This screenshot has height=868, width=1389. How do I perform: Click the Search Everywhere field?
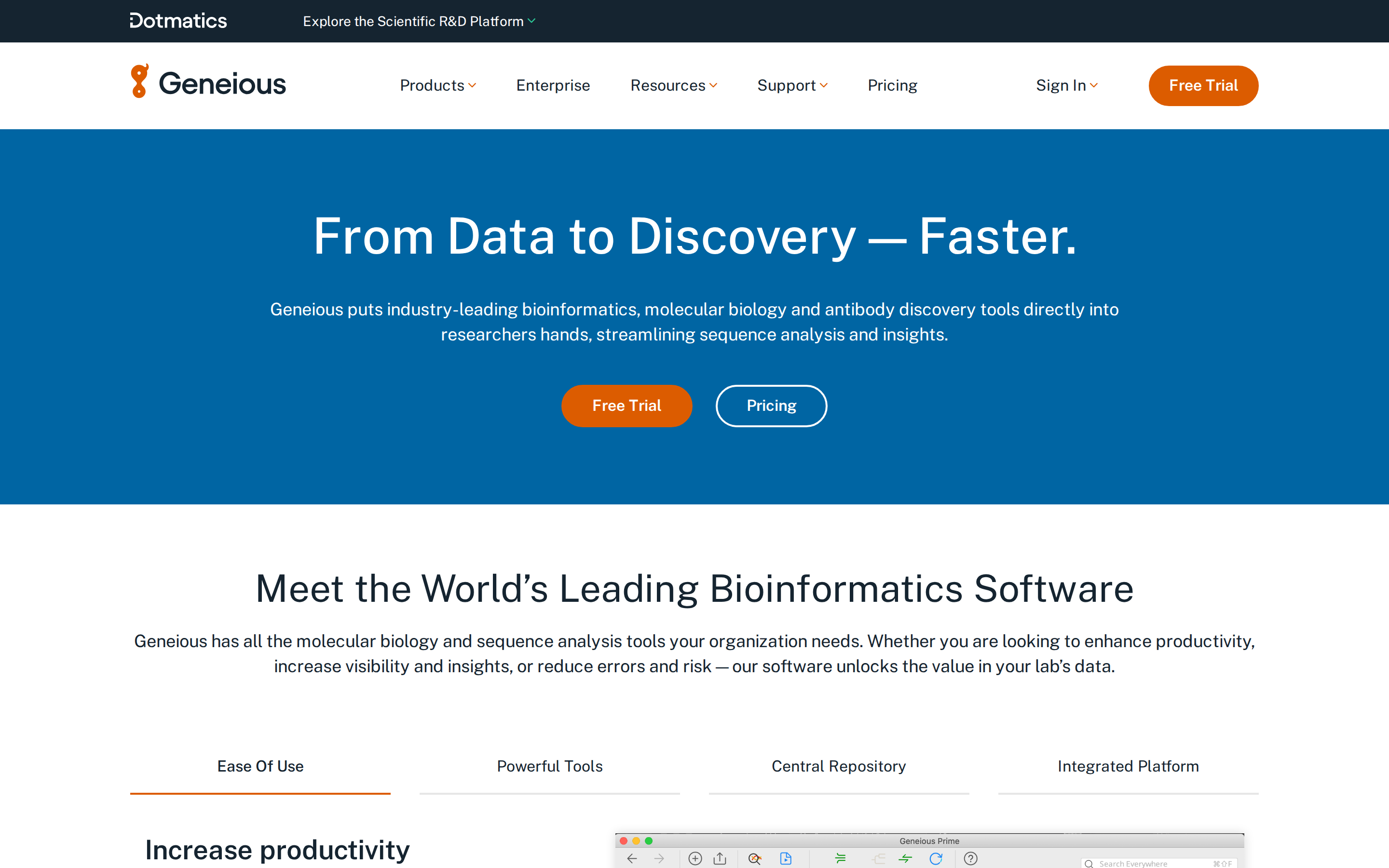[x=1159, y=863]
